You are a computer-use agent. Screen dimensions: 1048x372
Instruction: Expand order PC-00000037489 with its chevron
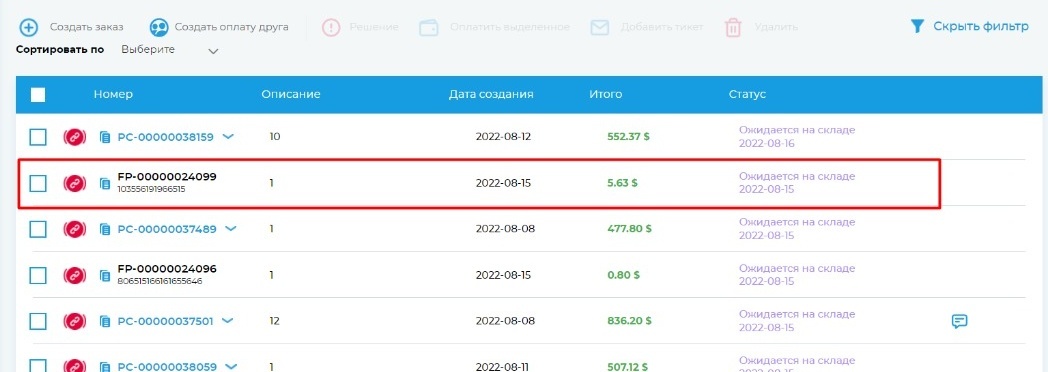coord(231,228)
